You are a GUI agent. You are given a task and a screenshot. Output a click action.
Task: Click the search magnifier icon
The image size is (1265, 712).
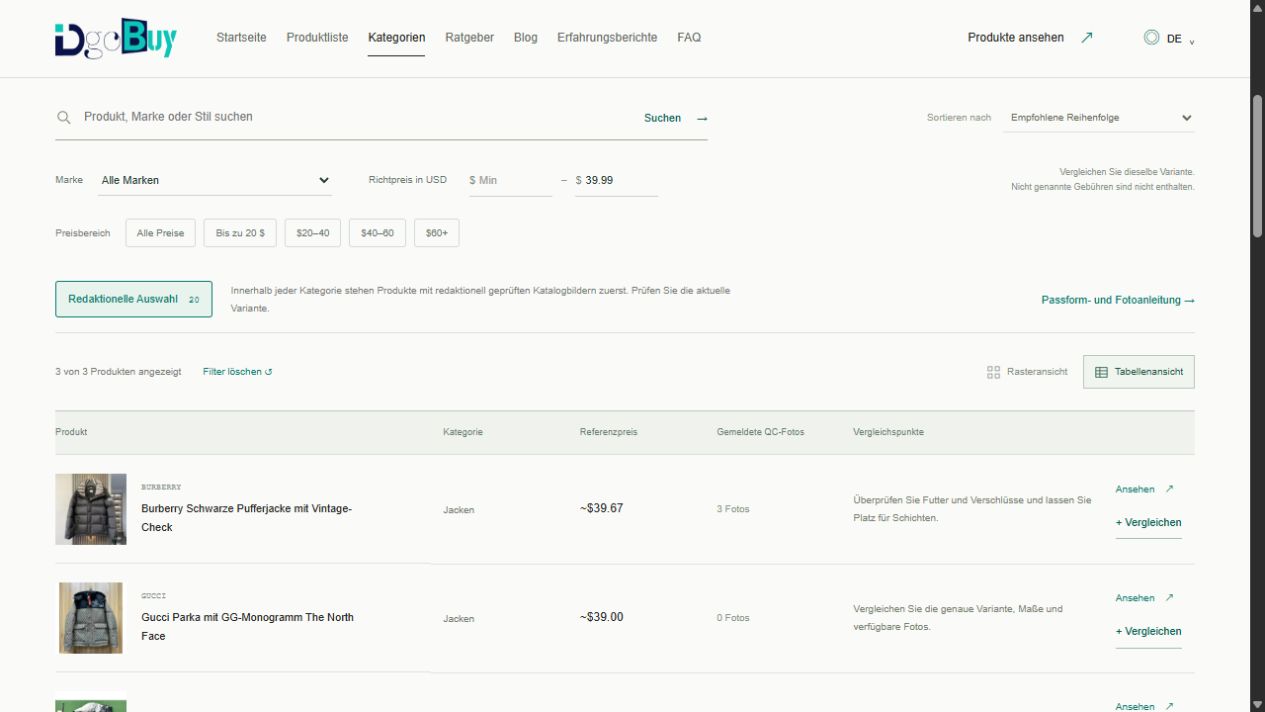coord(64,118)
